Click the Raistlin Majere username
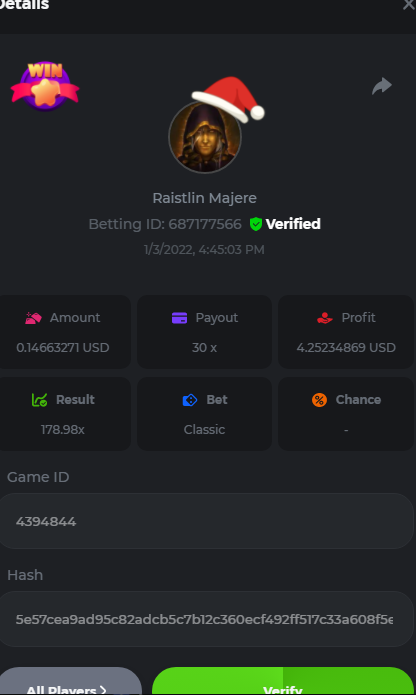Viewport: 416px width, 695px height. click(205, 198)
